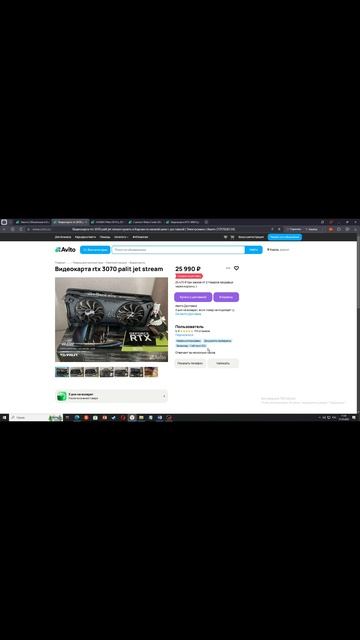
Task: Click the Windows taskbar search box
Action: tap(36, 418)
